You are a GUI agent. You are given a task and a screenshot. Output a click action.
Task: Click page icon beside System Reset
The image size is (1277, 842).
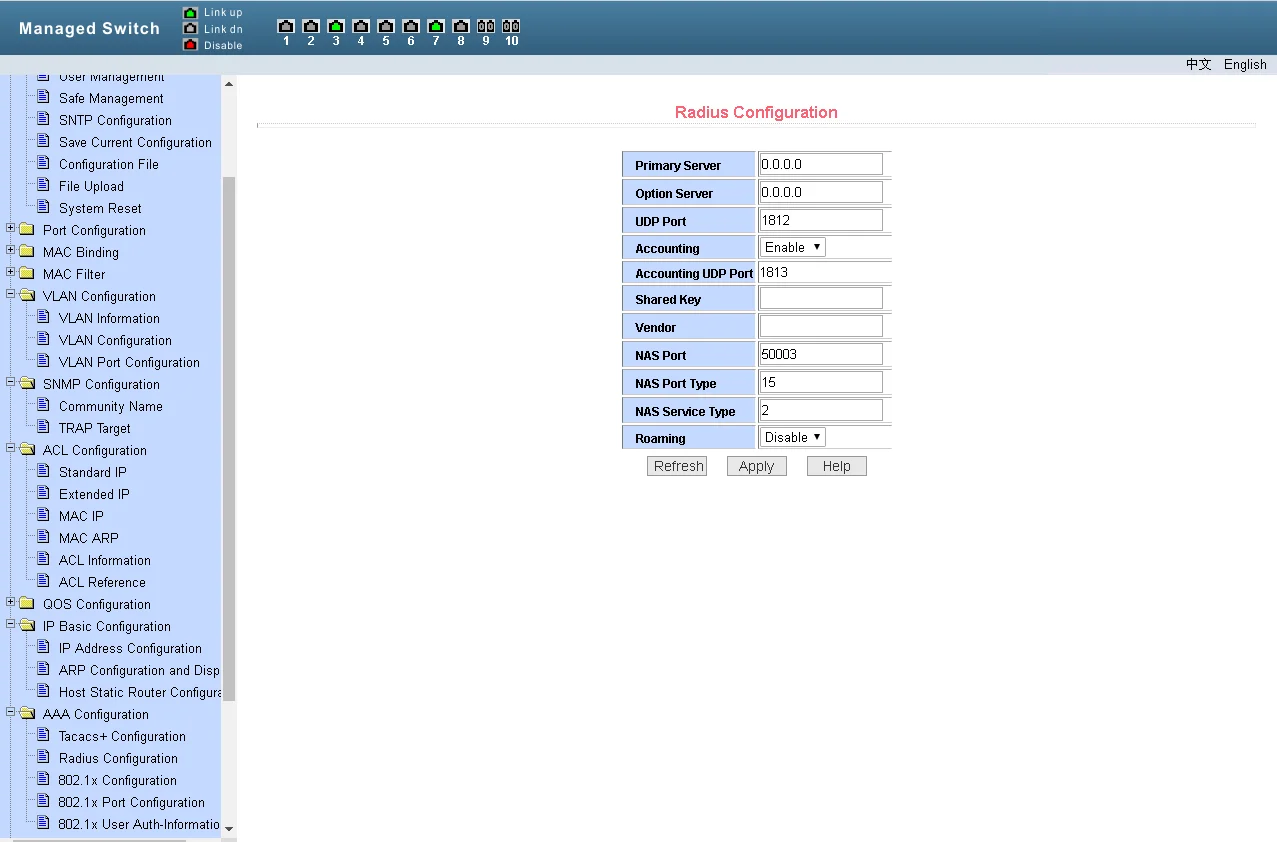pos(43,207)
